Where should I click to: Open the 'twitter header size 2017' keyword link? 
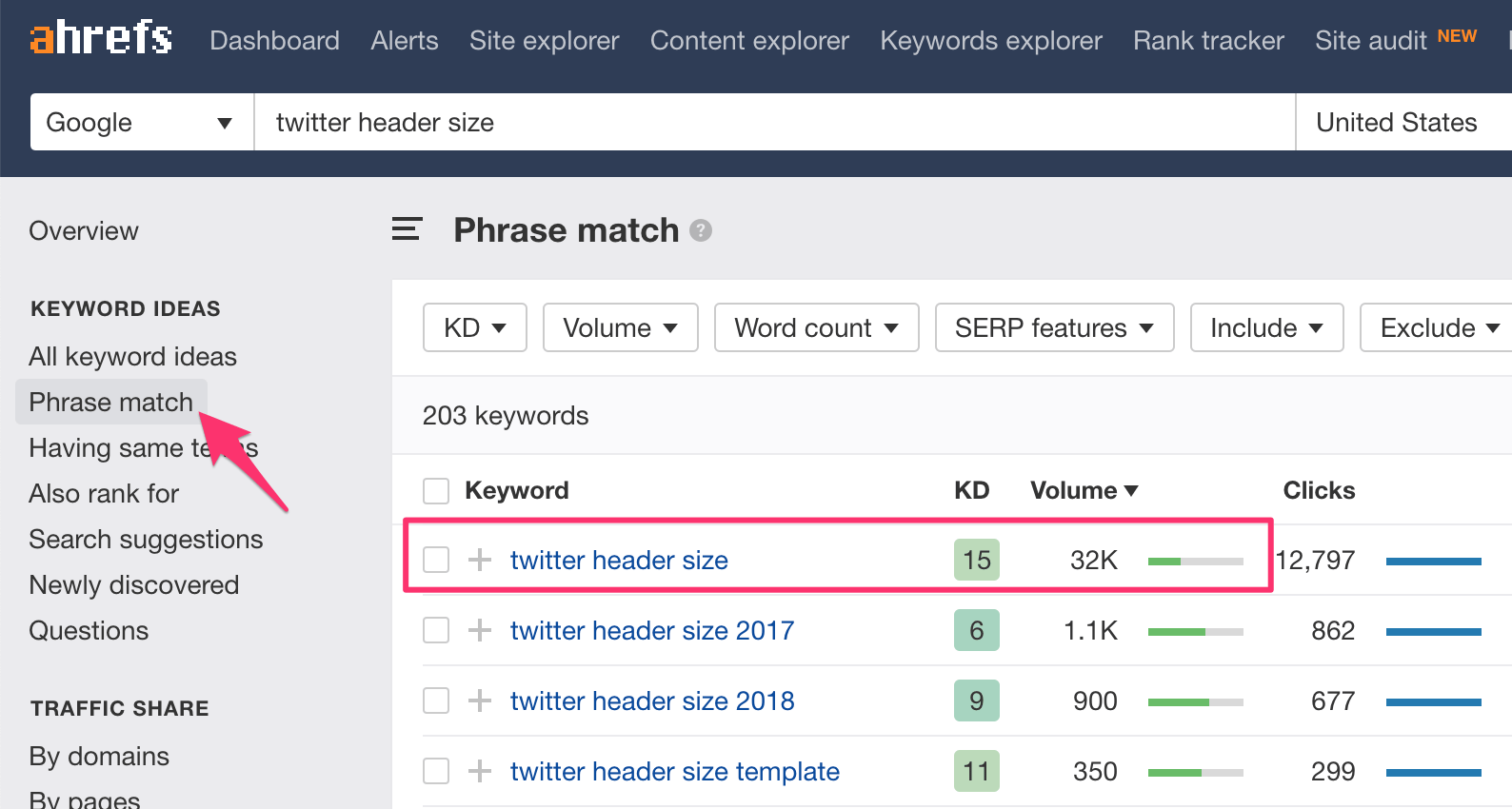(x=652, y=630)
